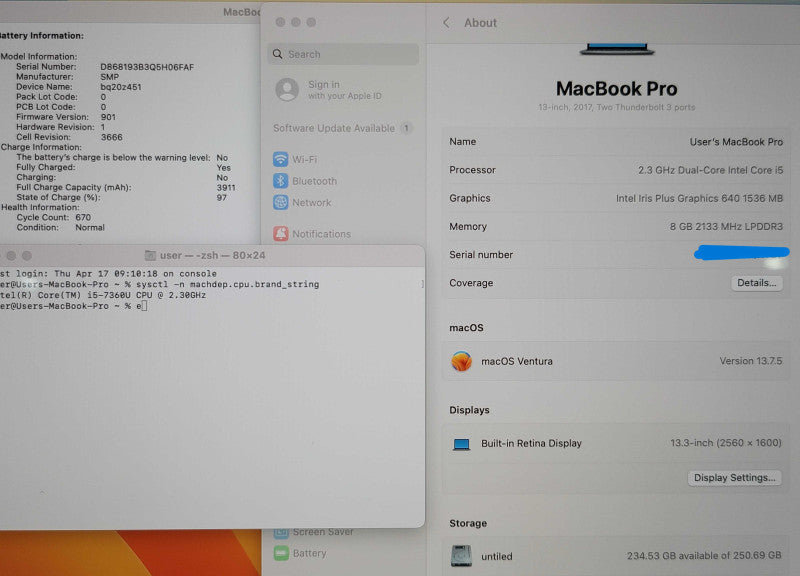Select Battery icon in Settings sidebar
The height and width of the screenshot is (576, 800).
(281, 553)
